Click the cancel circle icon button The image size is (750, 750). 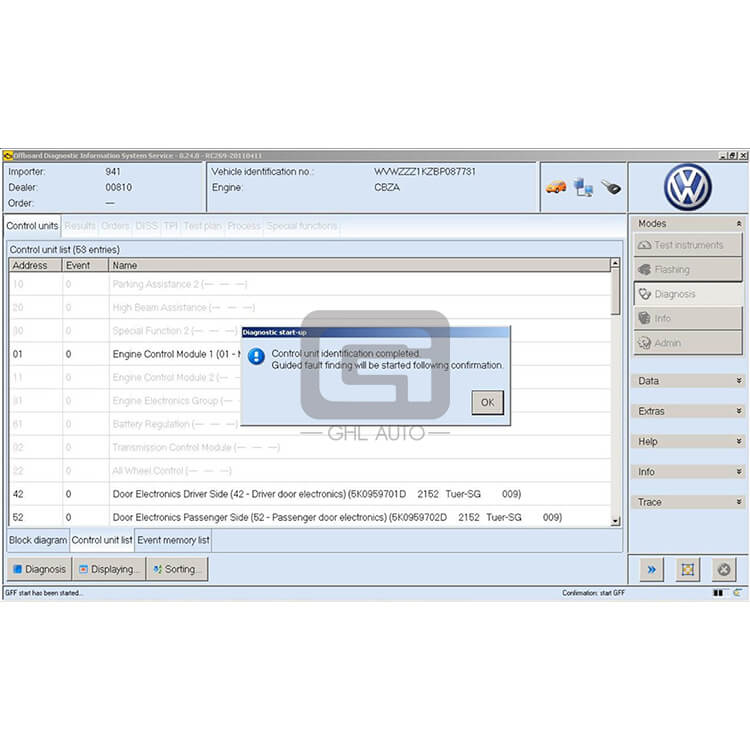pyautogui.click(x=724, y=569)
